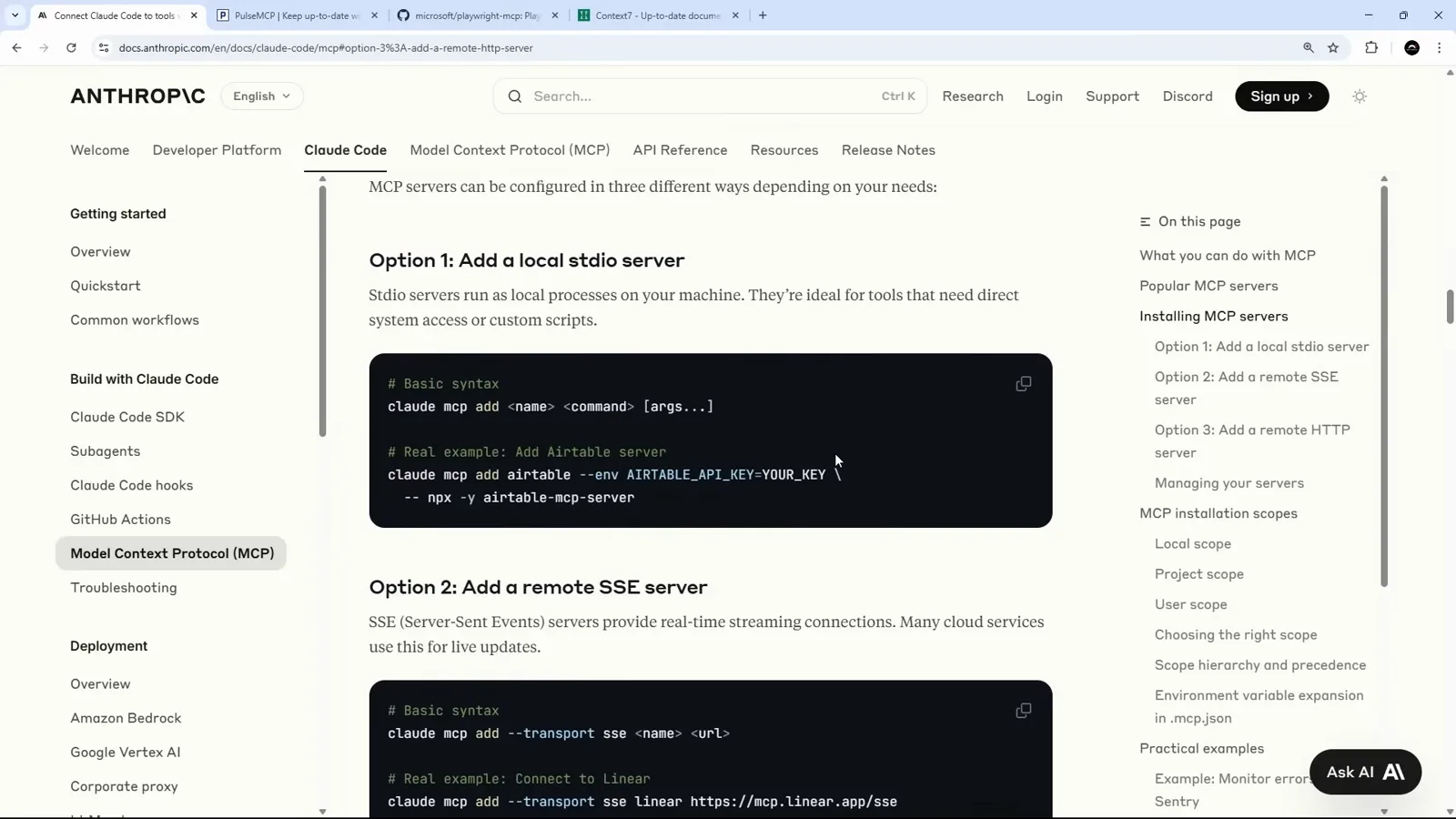Image resolution: width=1456 pixels, height=819 pixels.
Task: Open the browser zoom magnifier icon
Action: click(1308, 47)
